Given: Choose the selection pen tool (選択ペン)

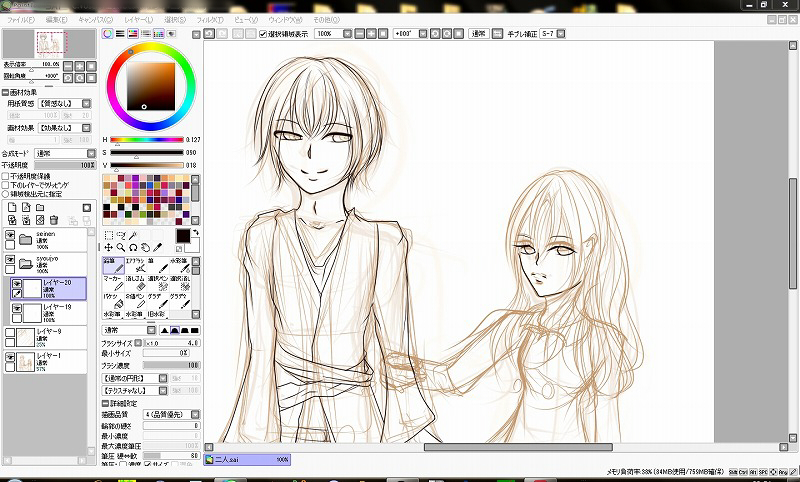Looking at the screenshot, I should pyautogui.click(x=158, y=283).
